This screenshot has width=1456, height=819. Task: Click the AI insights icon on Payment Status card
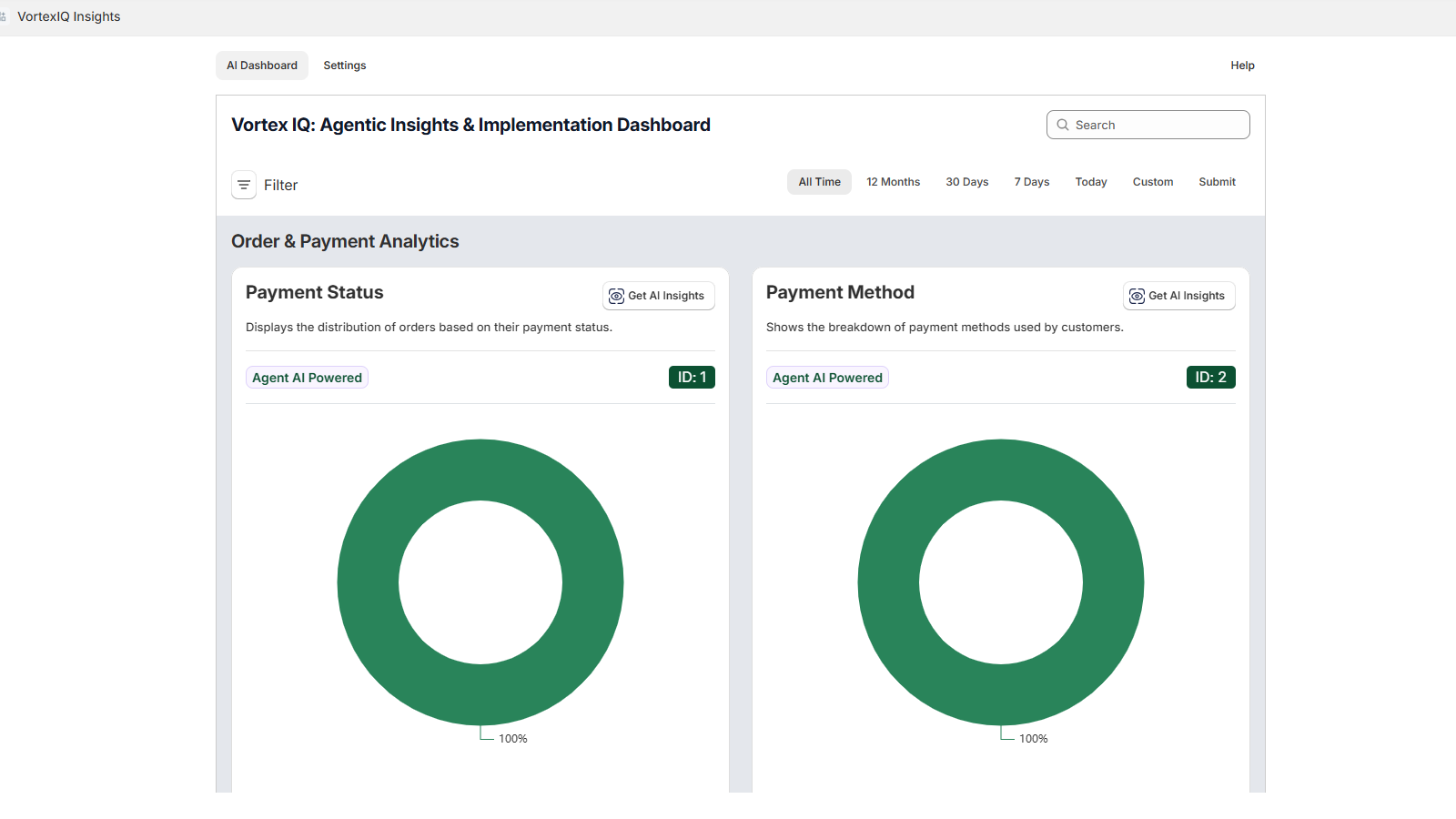pos(616,295)
